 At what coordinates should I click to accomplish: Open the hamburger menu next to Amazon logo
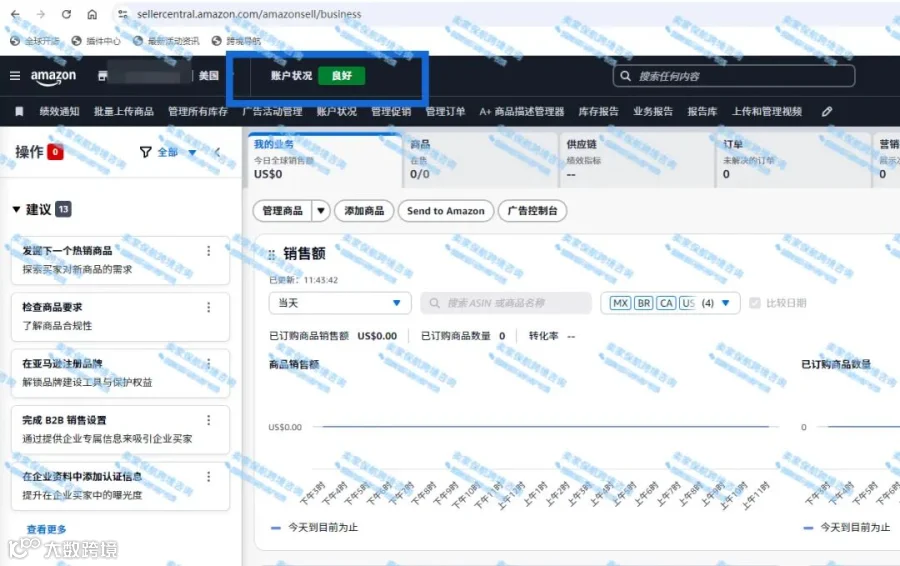[x=15, y=76]
